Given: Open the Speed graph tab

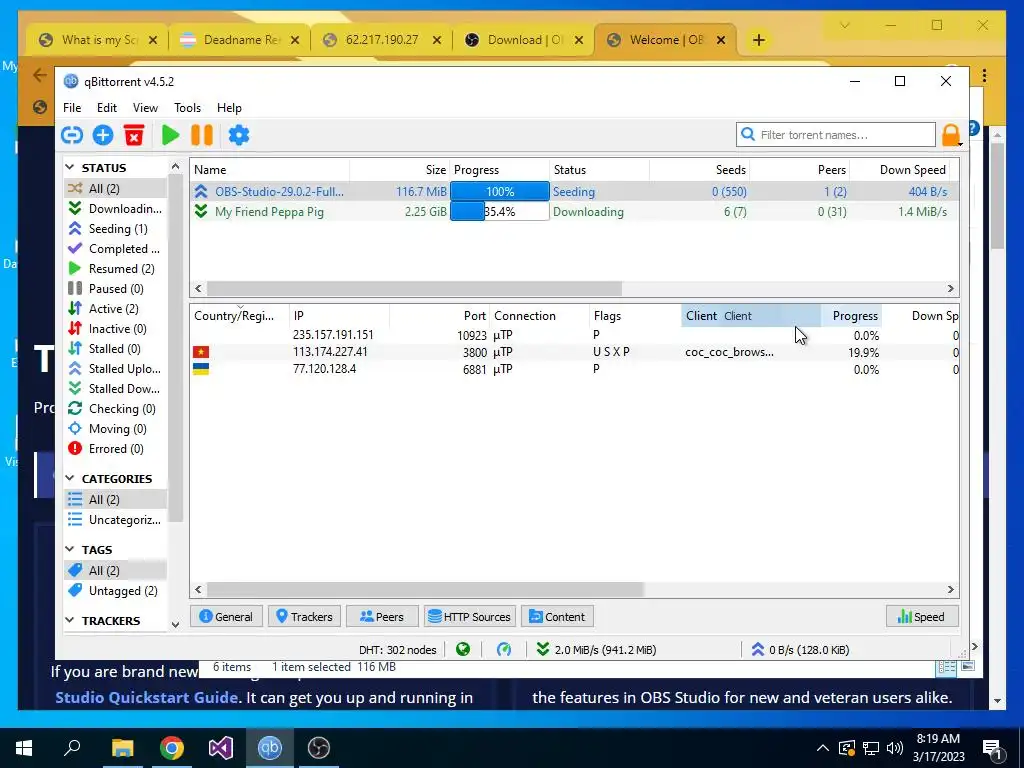Looking at the screenshot, I should point(922,616).
